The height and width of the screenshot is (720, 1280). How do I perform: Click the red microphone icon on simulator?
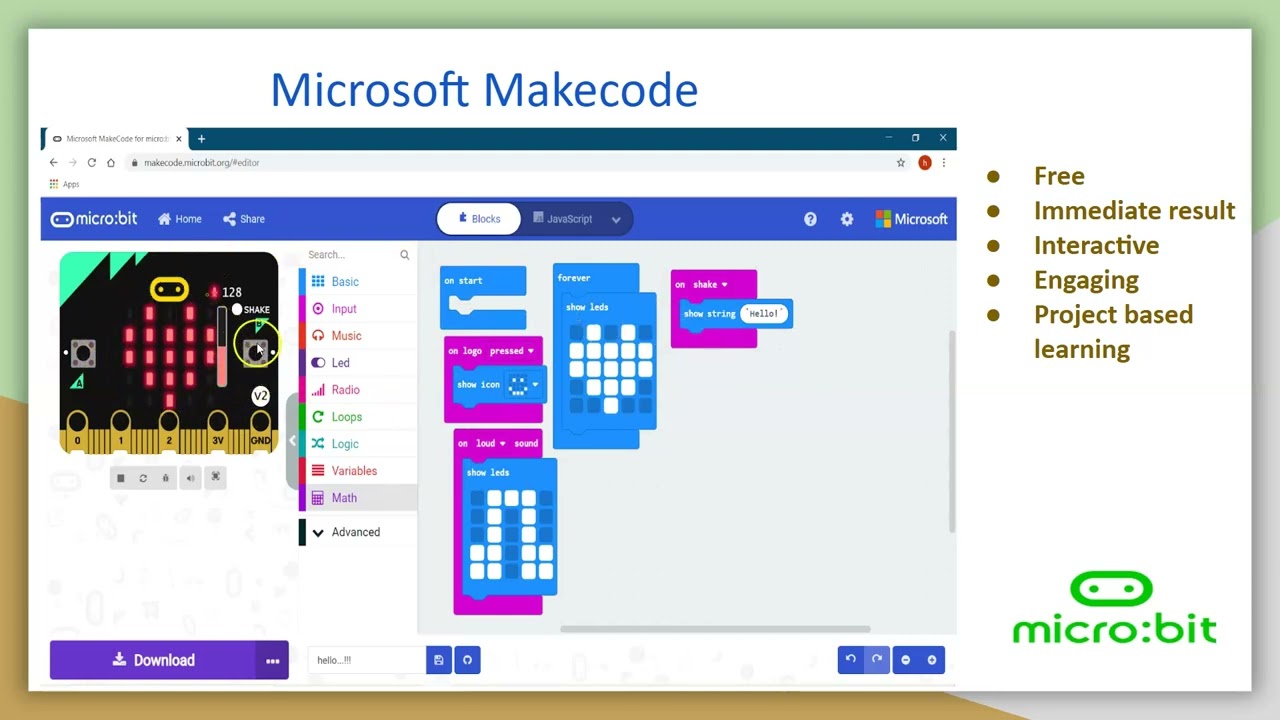point(213,292)
